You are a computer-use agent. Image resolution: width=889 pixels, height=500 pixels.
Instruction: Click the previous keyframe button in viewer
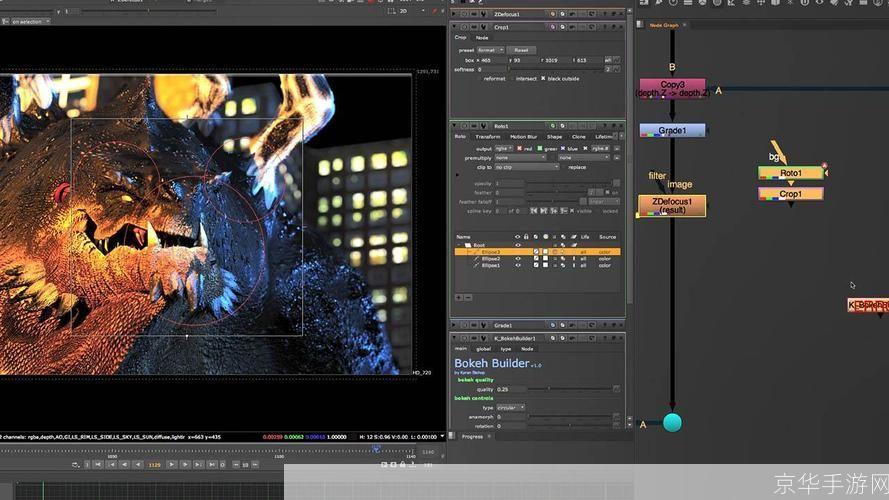[112, 464]
